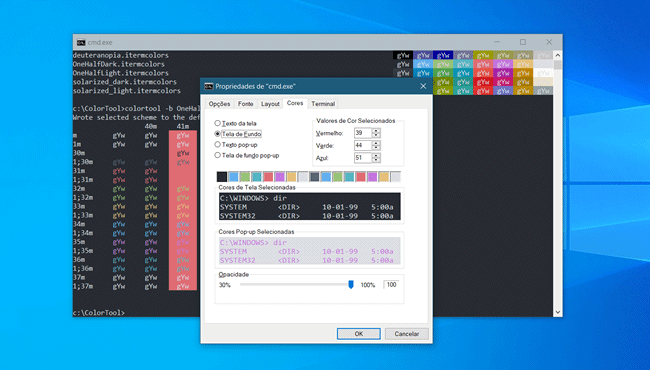Decrease the Azul value with down arrow
This screenshot has height=370, width=650.
pyautogui.click(x=376, y=160)
